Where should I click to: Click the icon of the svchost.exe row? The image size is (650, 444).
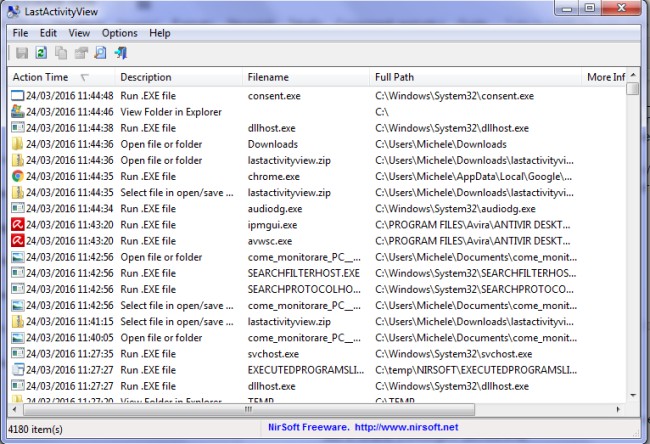(17, 354)
